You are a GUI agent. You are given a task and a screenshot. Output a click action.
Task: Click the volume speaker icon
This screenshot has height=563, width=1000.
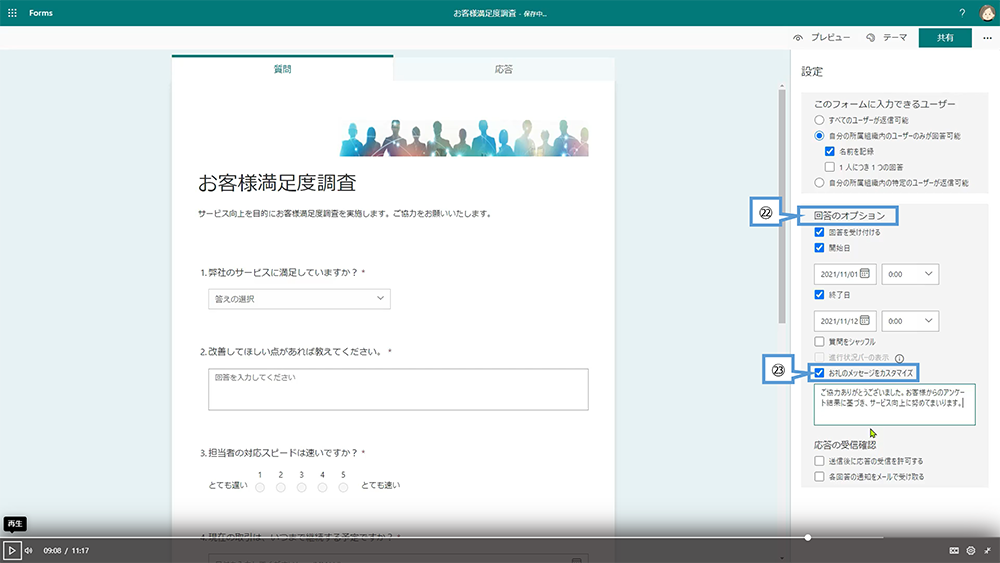click(x=29, y=550)
